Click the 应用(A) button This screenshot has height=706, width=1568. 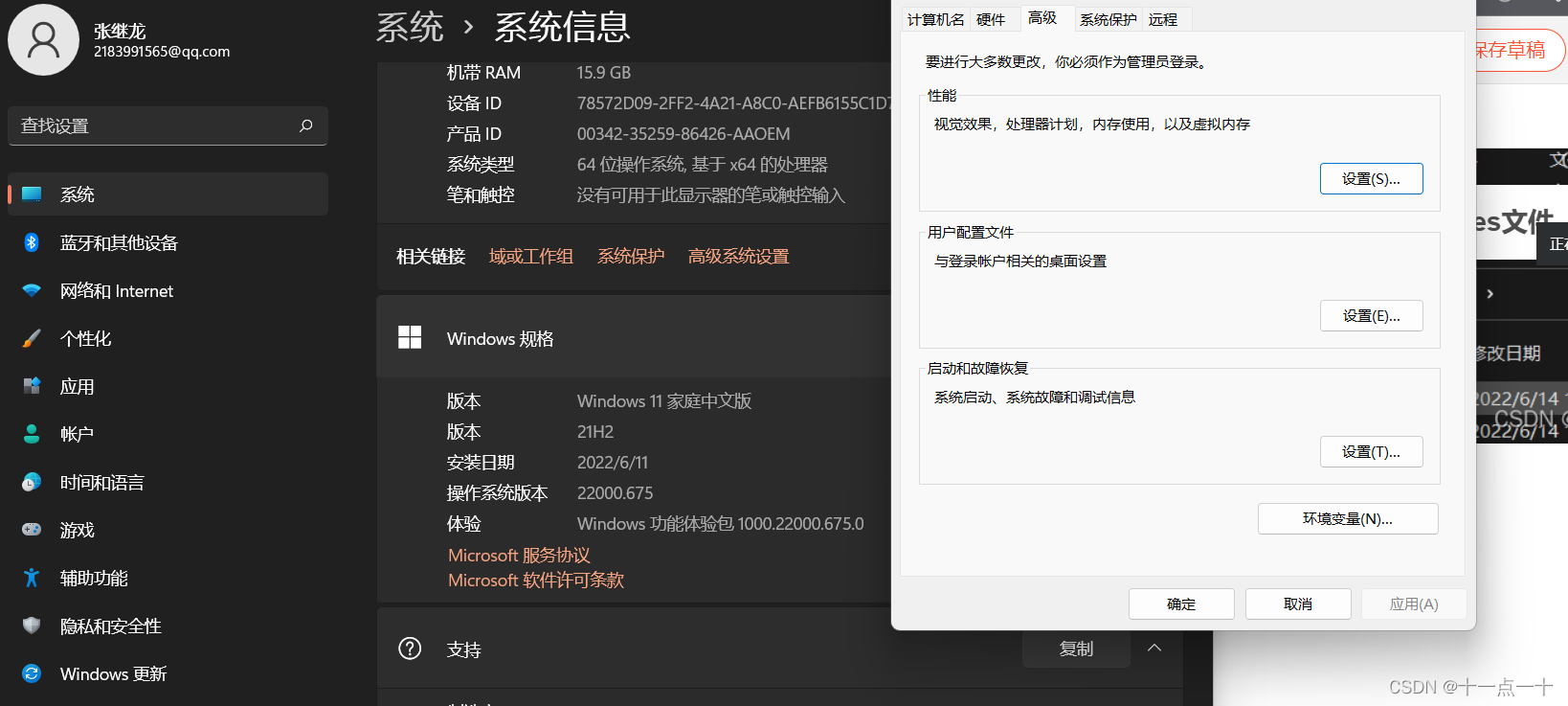(1414, 604)
